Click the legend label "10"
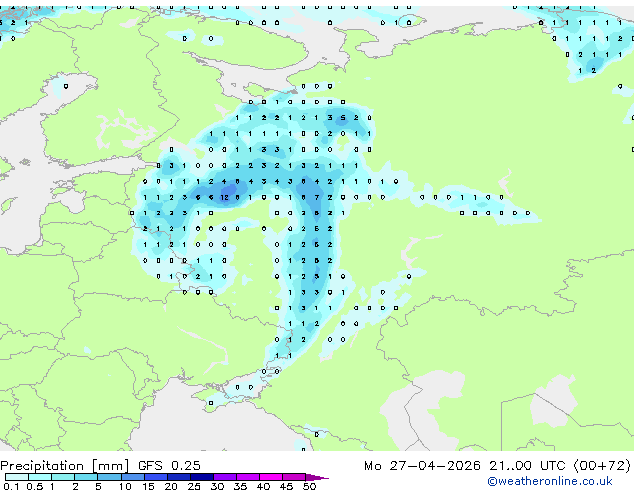The height and width of the screenshot is (490, 634). [x=125, y=486]
